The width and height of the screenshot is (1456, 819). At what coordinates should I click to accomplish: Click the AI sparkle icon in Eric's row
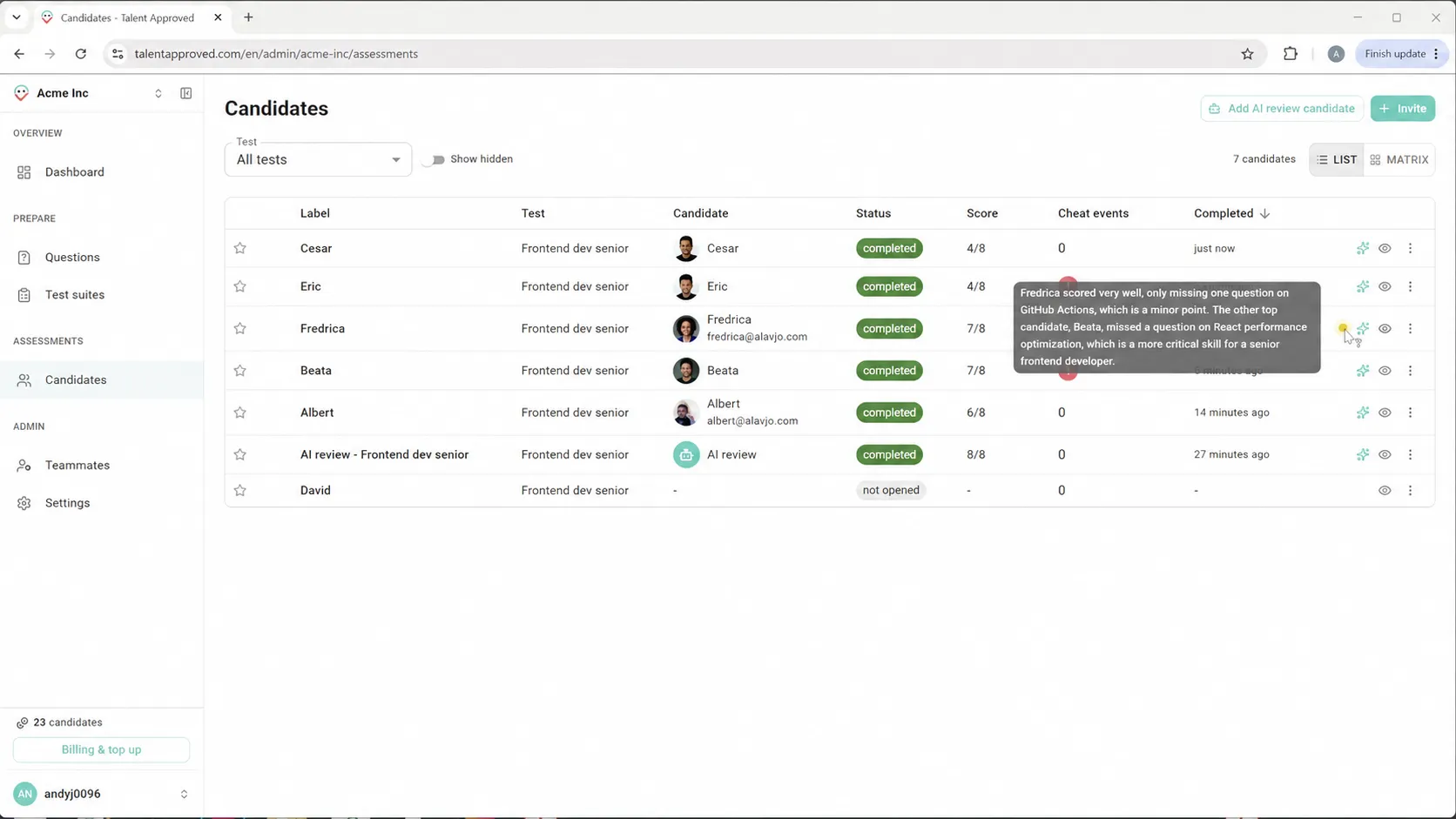1363,286
